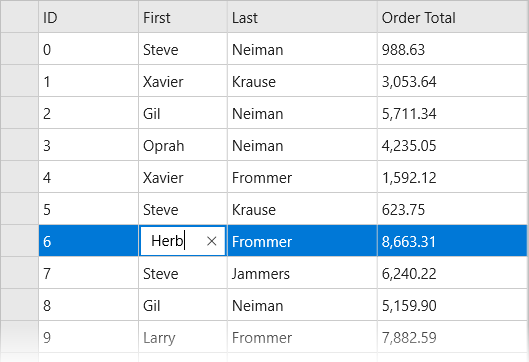Image resolution: width=529 pixels, height=362 pixels.
Task: Select the Frommer cell in row 4
Action: (302, 177)
